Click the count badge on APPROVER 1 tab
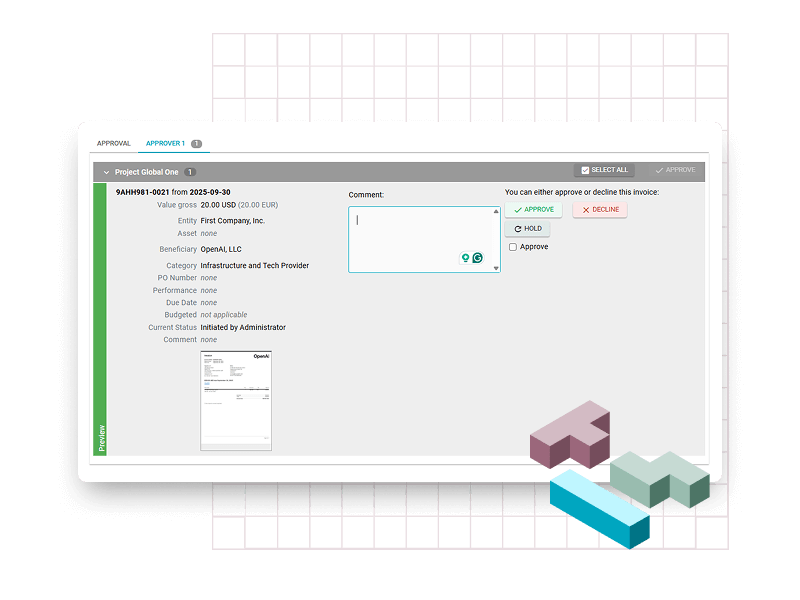The image size is (800, 600). [196, 143]
